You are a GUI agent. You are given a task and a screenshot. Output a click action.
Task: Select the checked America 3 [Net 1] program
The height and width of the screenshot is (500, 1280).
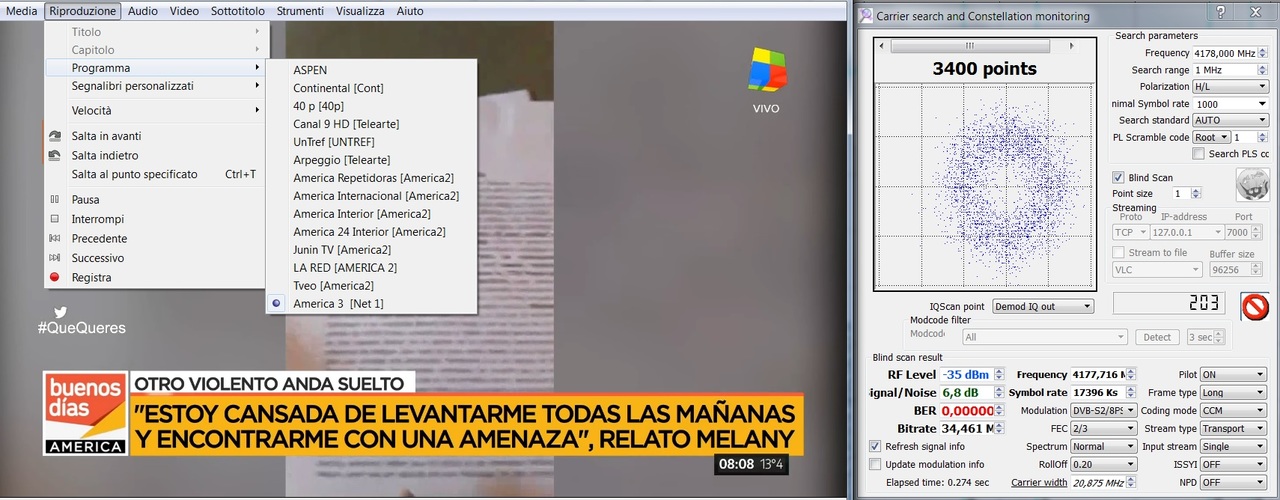click(338, 304)
